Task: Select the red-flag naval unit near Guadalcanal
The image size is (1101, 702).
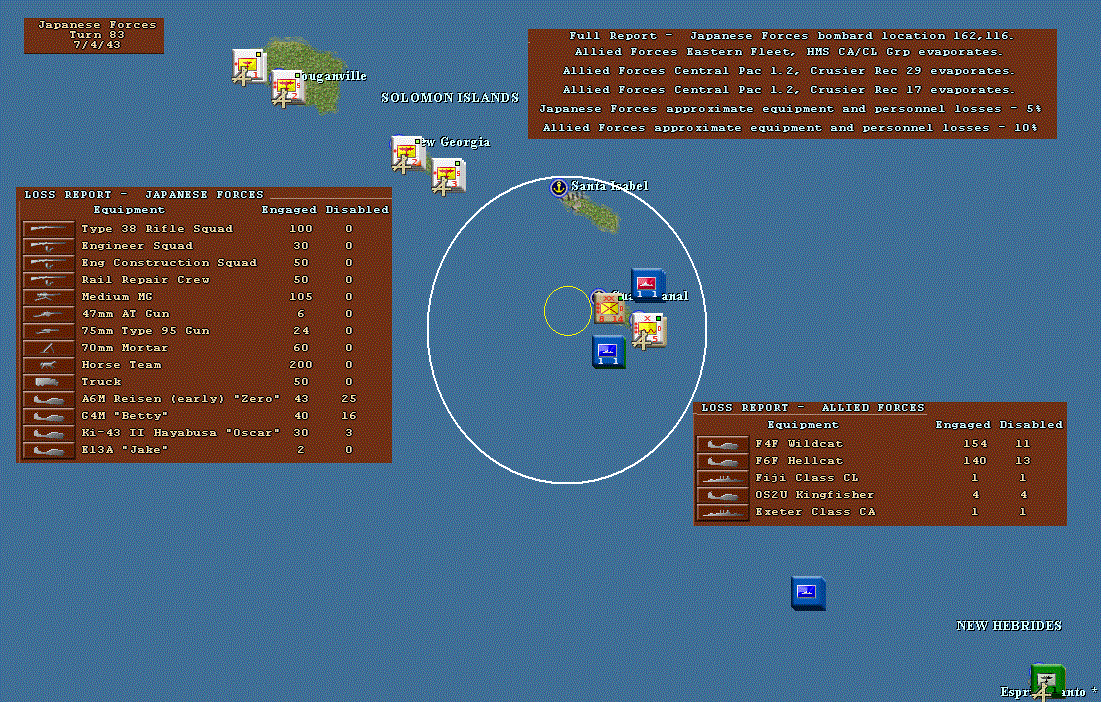Action: [647, 284]
